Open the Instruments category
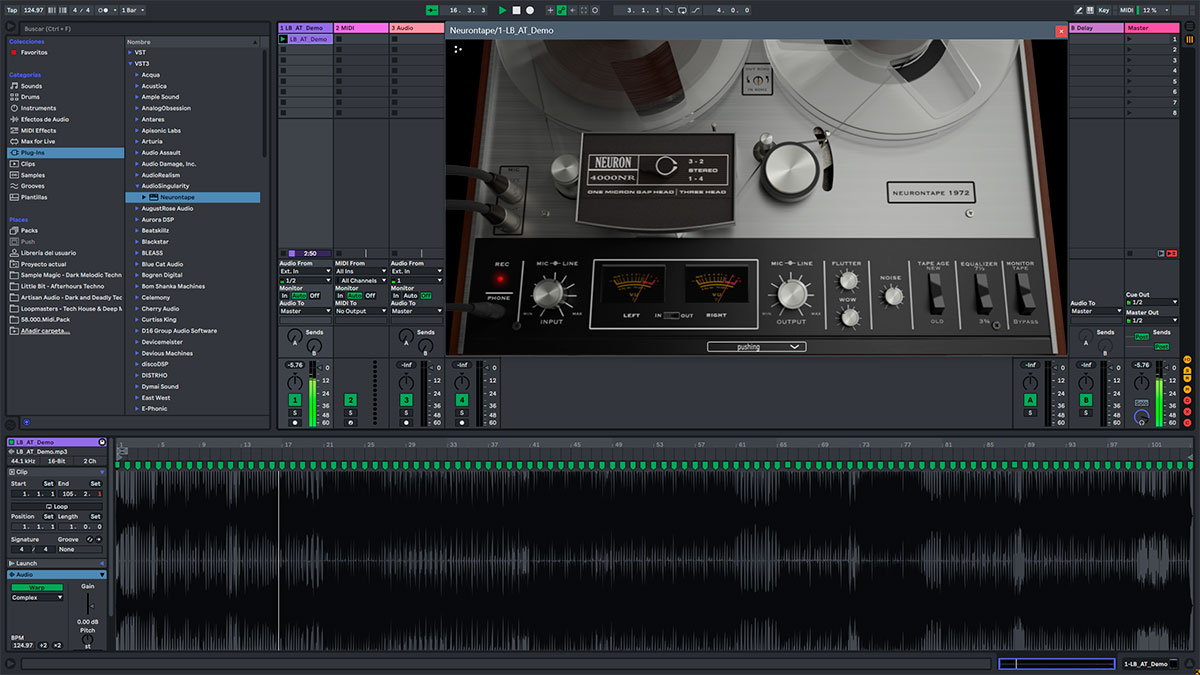This screenshot has height=675, width=1200. (38, 108)
